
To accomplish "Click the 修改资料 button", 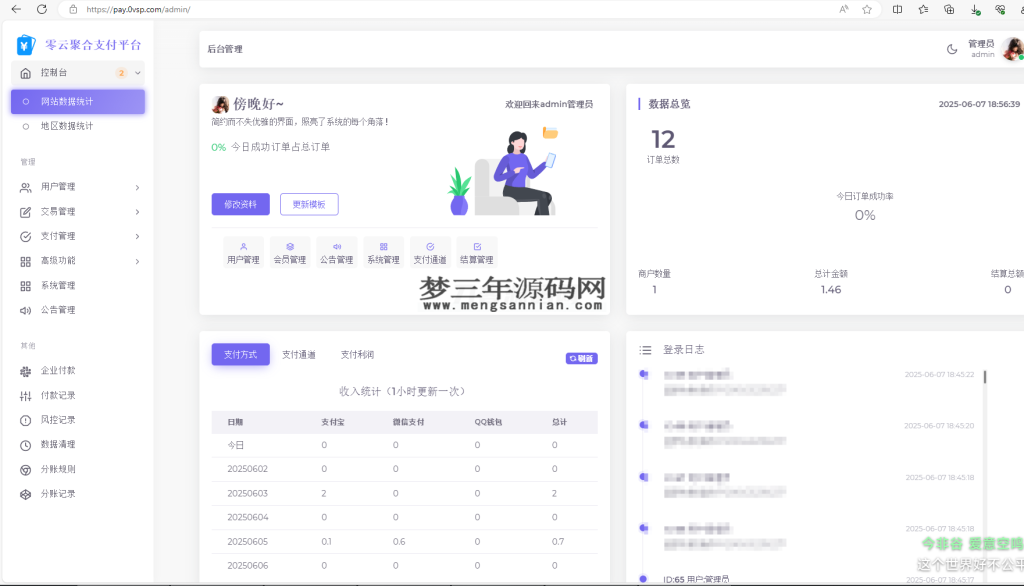I will point(239,204).
